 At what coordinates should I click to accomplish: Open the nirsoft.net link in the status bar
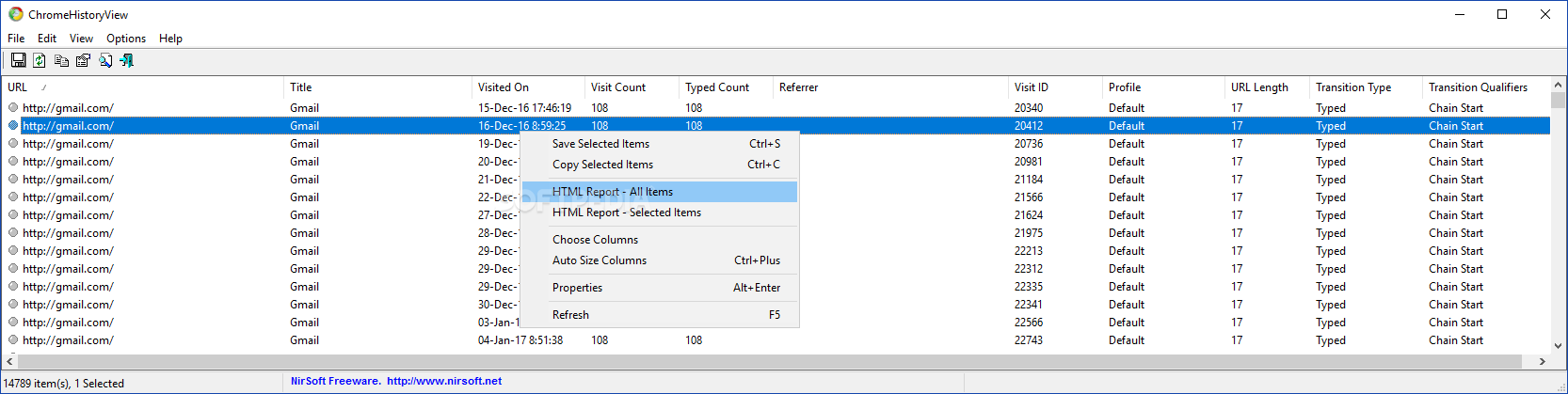coord(444,381)
